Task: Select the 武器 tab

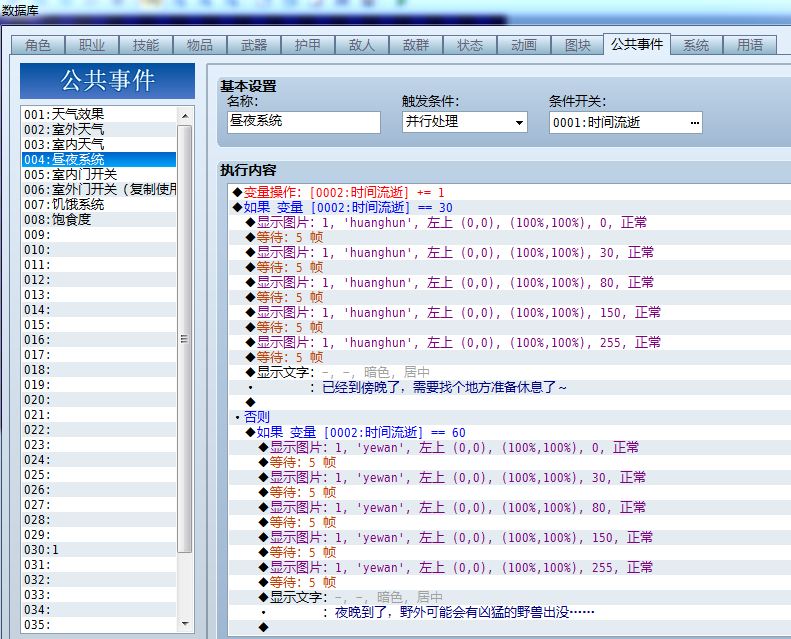Action: point(254,45)
